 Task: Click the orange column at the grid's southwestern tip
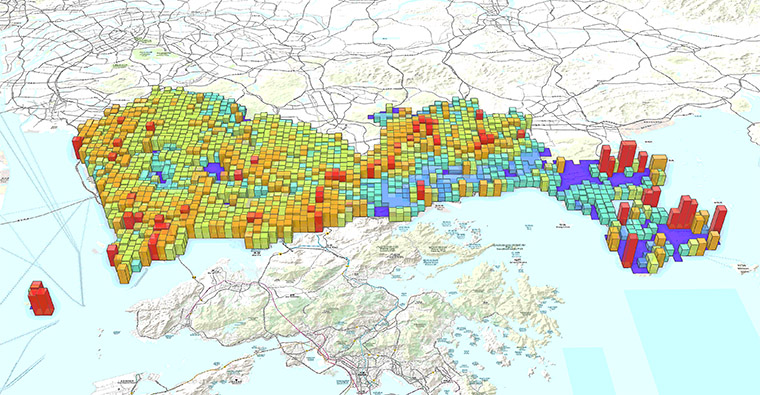click(124, 273)
